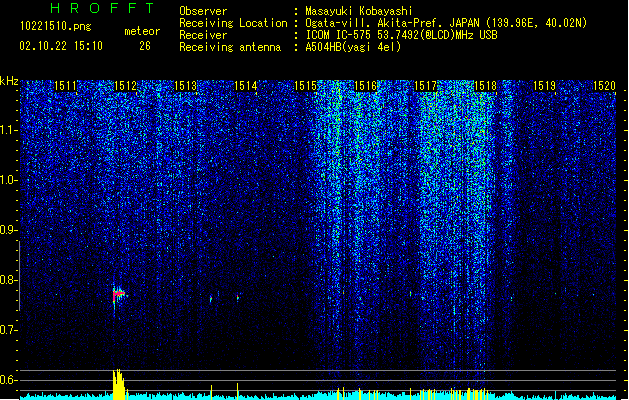This screenshot has width=629, height=400.
Task: Click the 1511 time marker
Action: (65, 86)
